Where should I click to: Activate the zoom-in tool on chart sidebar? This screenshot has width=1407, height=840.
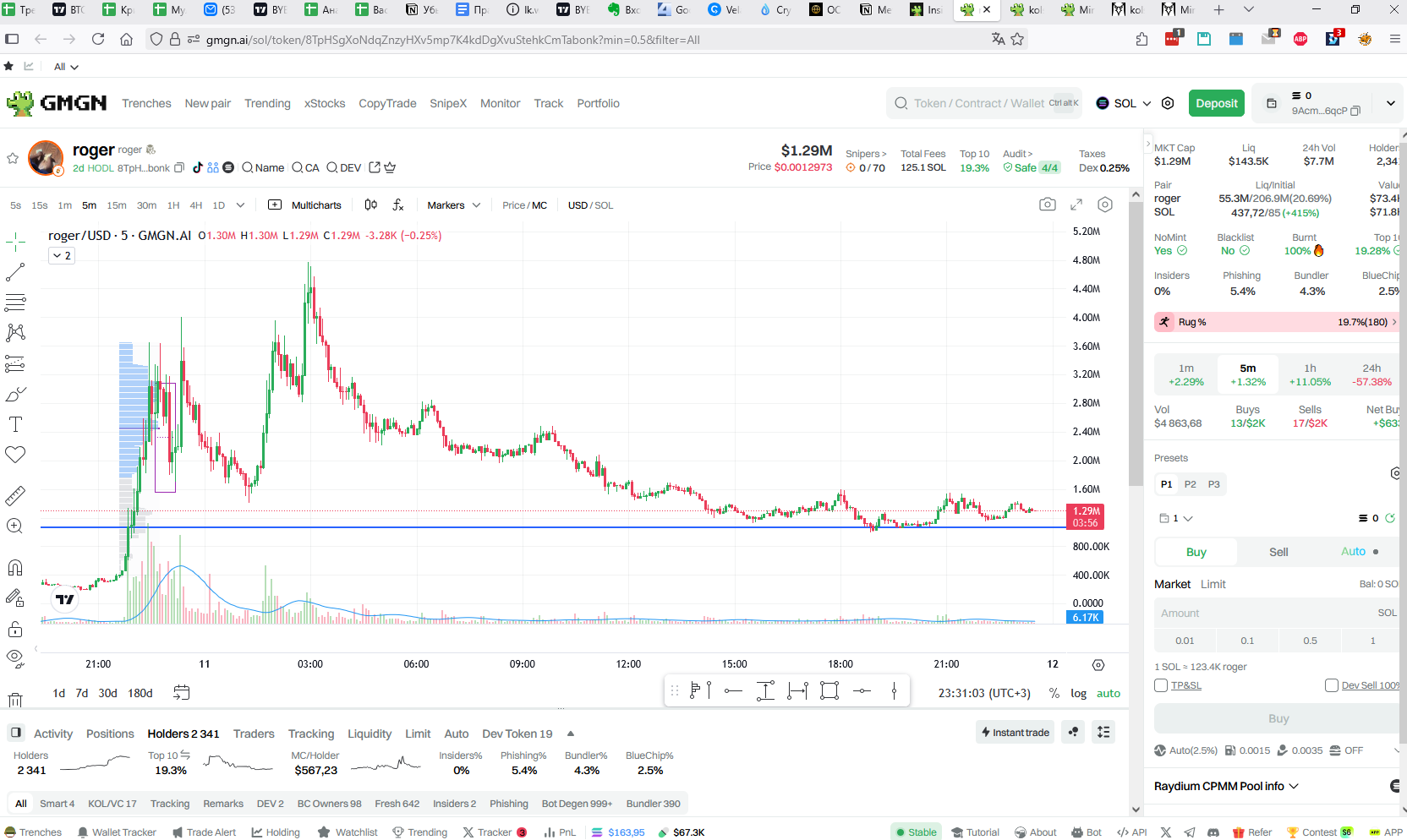[15, 526]
